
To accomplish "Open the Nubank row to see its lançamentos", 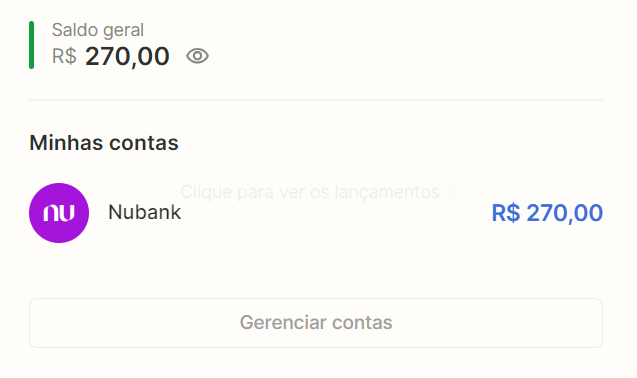I will (x=316, y=213).
